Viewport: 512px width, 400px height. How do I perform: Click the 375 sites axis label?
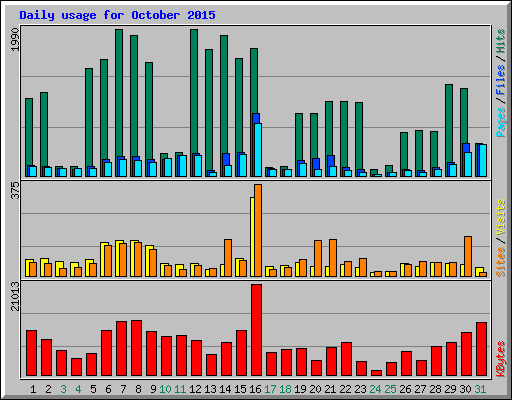point(15,190)
